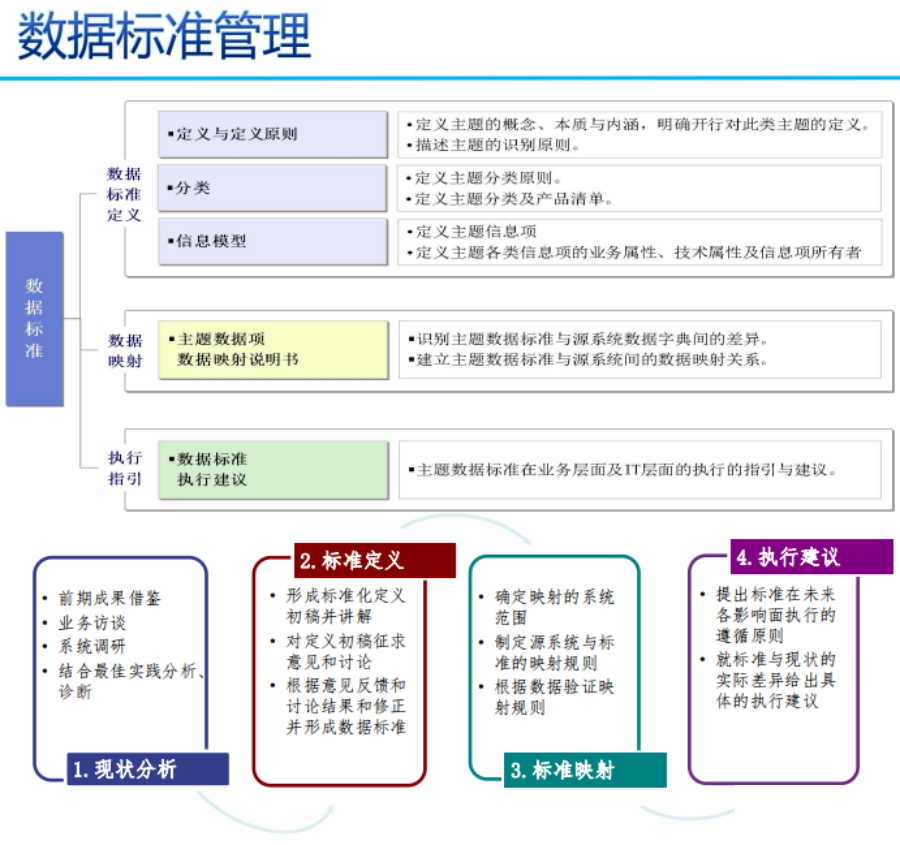Viewport: 900px width, 845px height.
Task: Click bullet 结合最佳实践分析、诊断
Action: coord(131,681)
